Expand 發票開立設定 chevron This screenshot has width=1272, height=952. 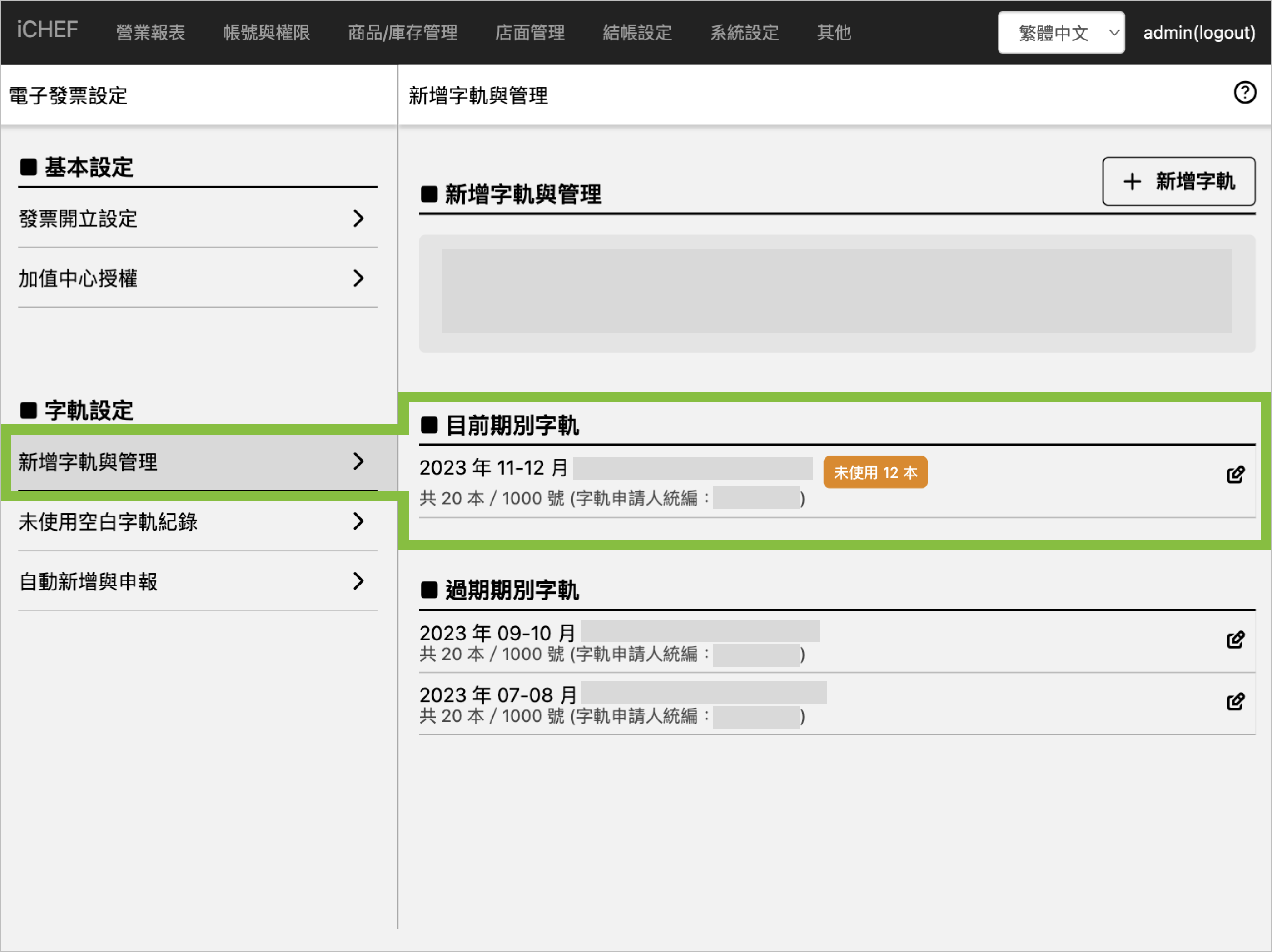click(x=358, y=218)
